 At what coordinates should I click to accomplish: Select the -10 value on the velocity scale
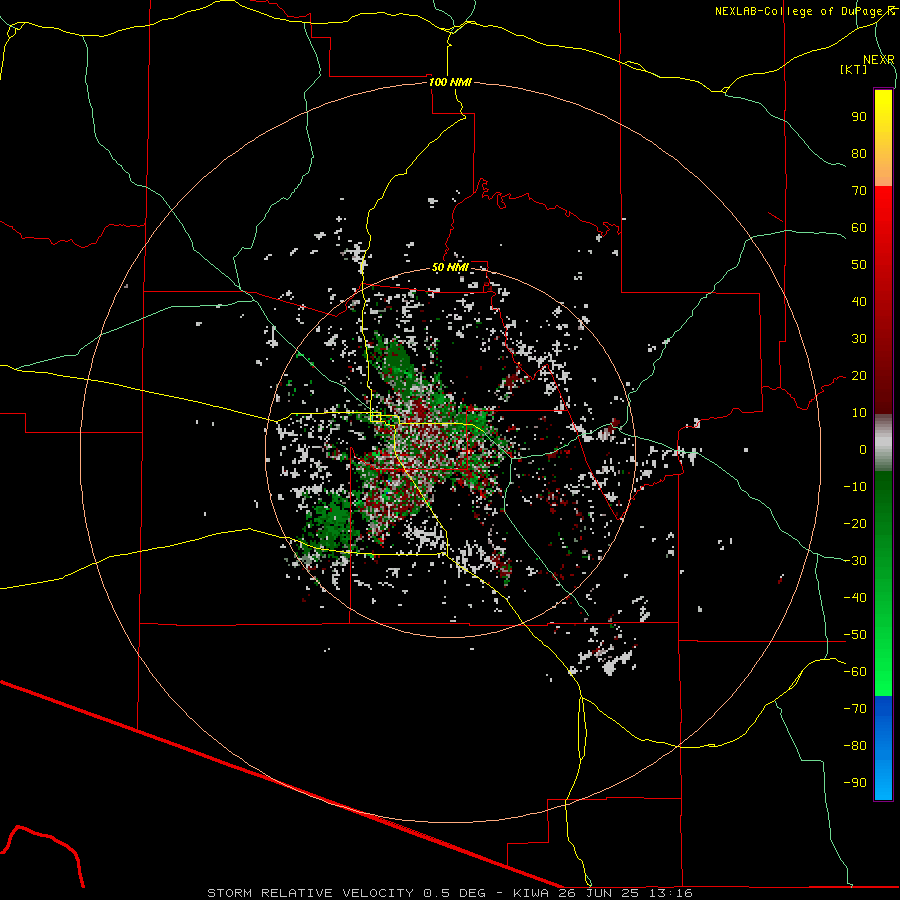(x=855, y=487)
